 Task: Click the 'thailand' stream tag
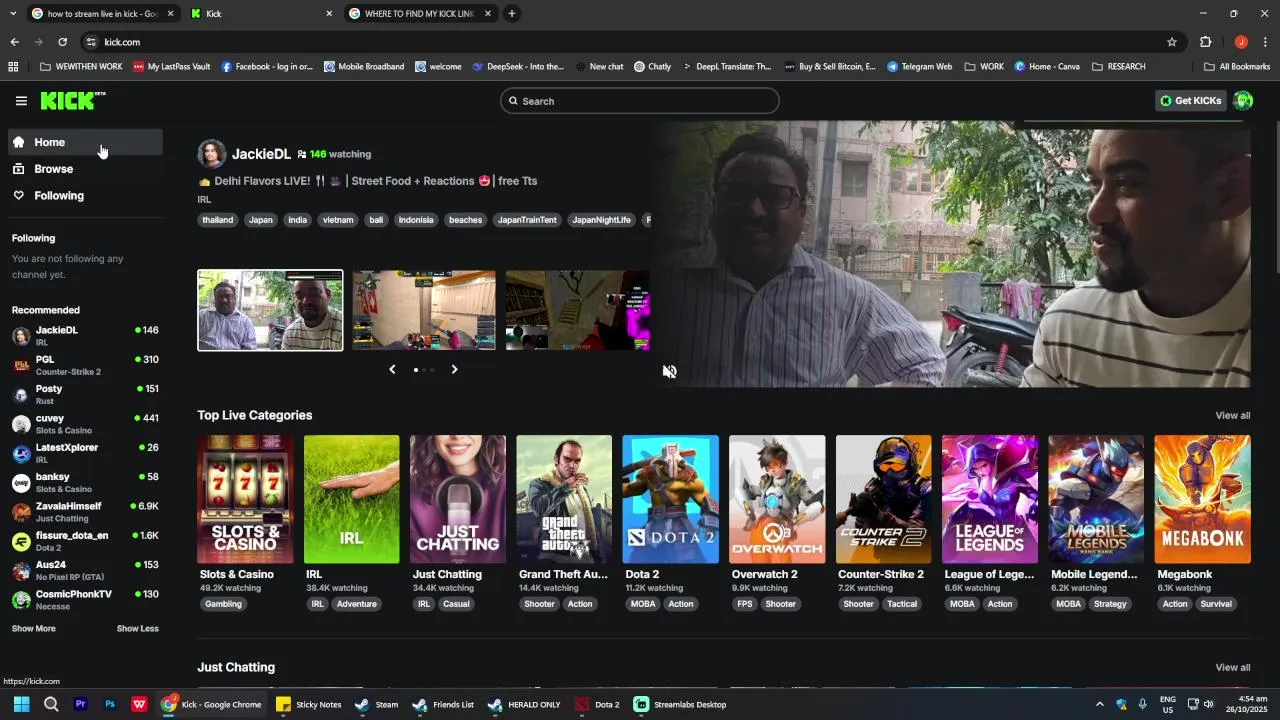coord(217,220)
